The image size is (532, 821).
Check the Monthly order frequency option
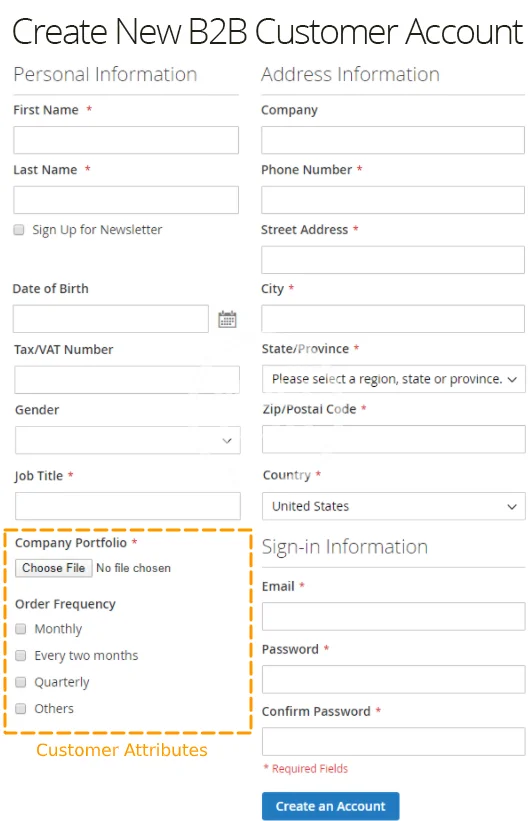pyautogui.click(x=20, y=628)
